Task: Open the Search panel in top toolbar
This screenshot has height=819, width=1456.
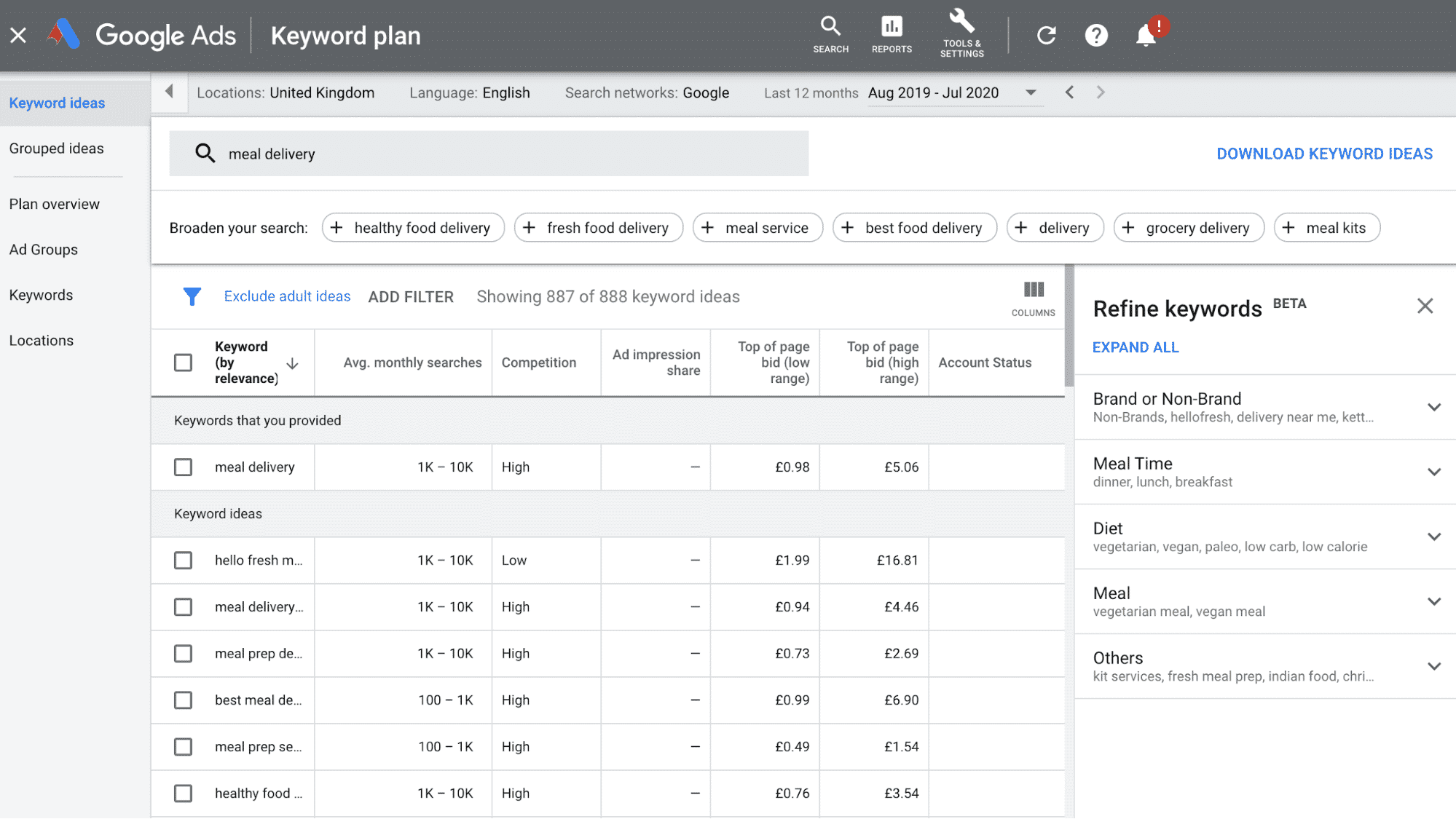Action: click(830, 34)
